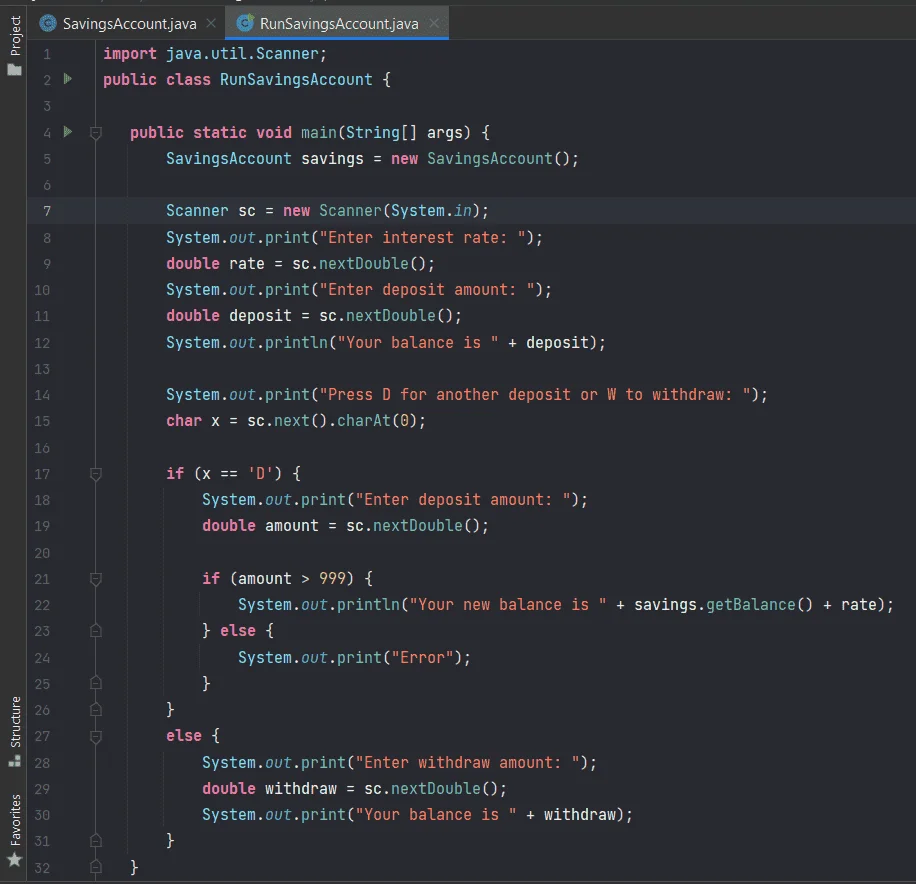Collapse the if (amount > 999) block
Viewport: 916px width, 884px height.
tap(96, 579)
